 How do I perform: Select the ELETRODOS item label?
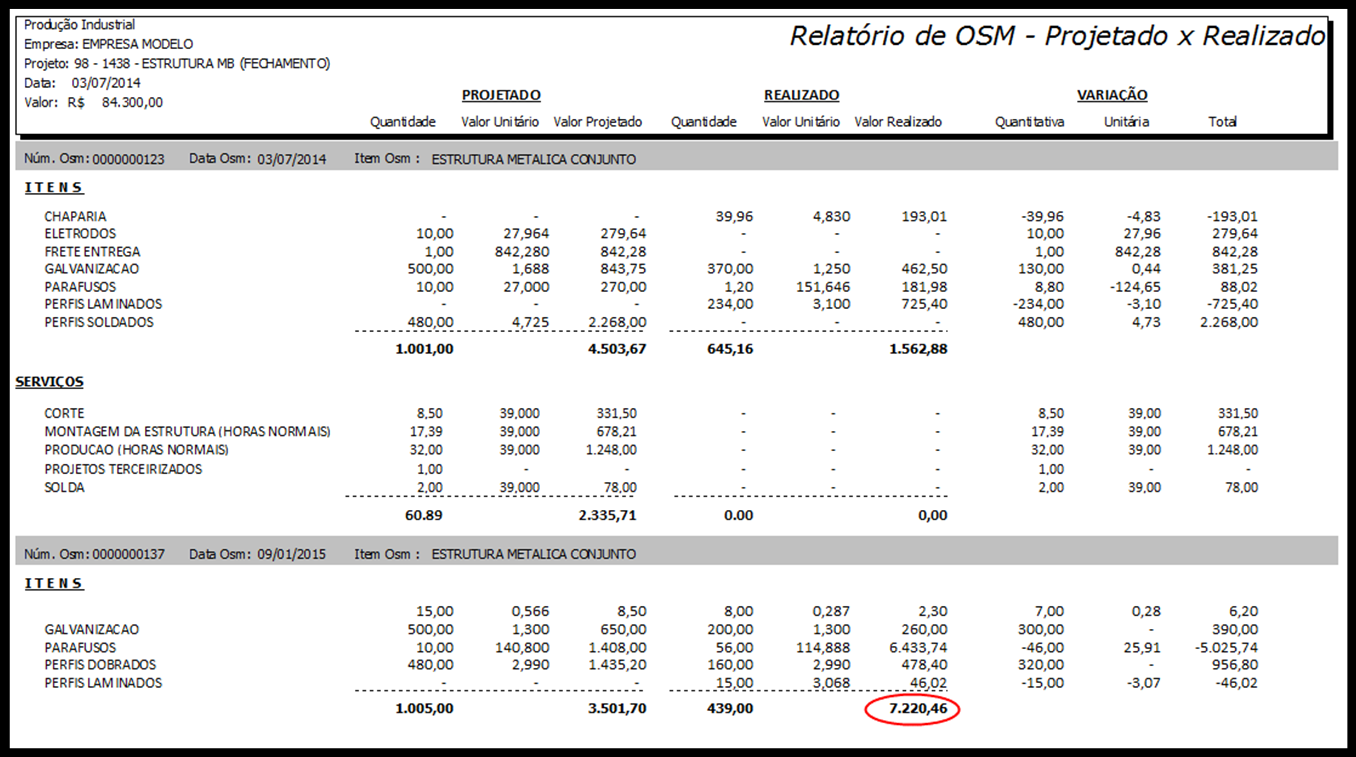point(80,234)
